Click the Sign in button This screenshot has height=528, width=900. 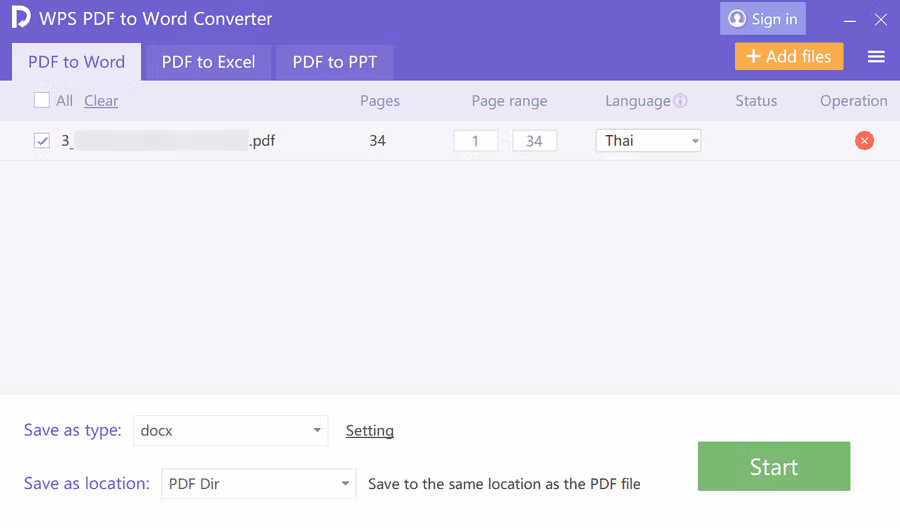pos(763,19)
